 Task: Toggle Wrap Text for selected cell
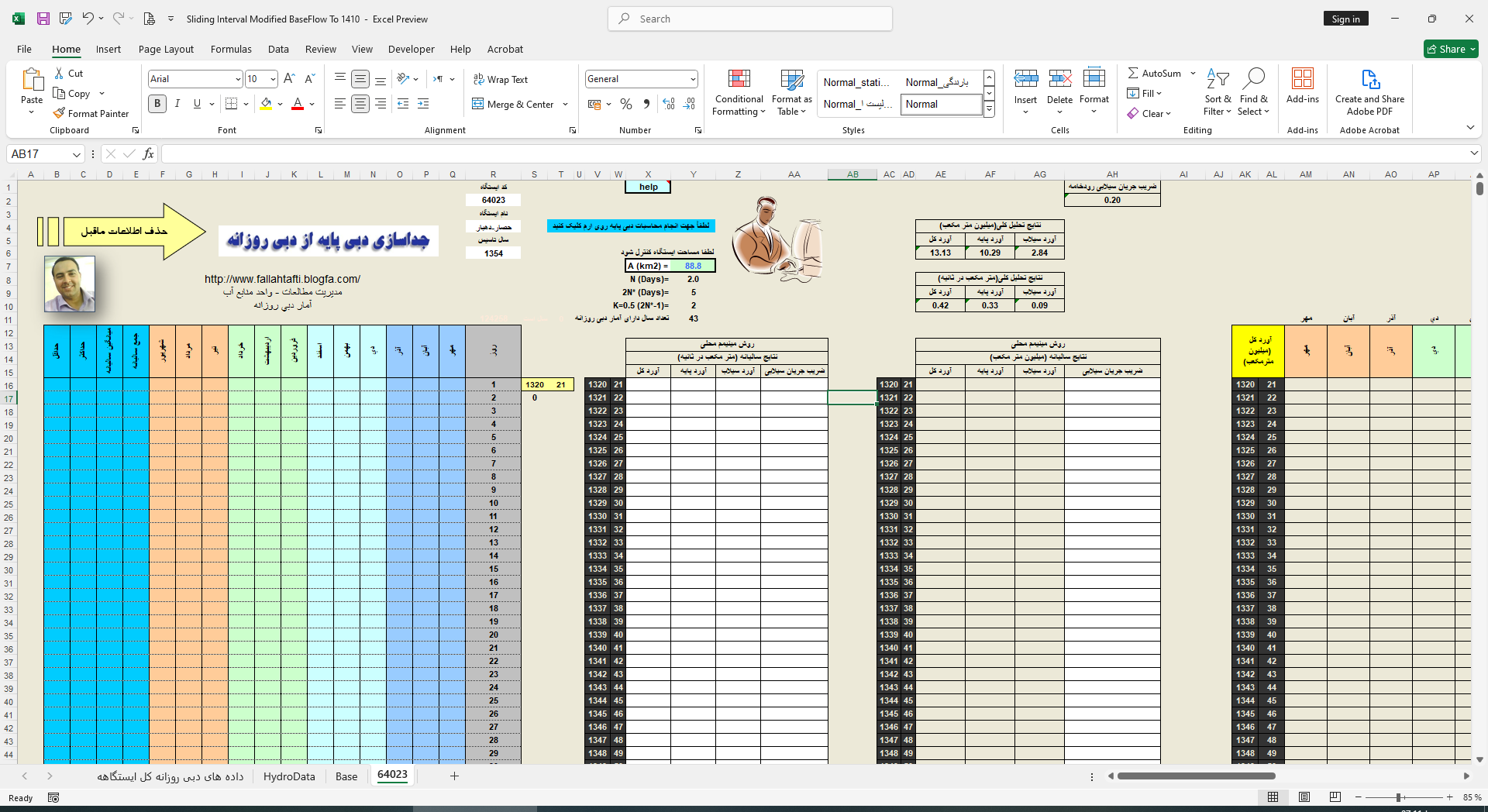pos(500,80)
